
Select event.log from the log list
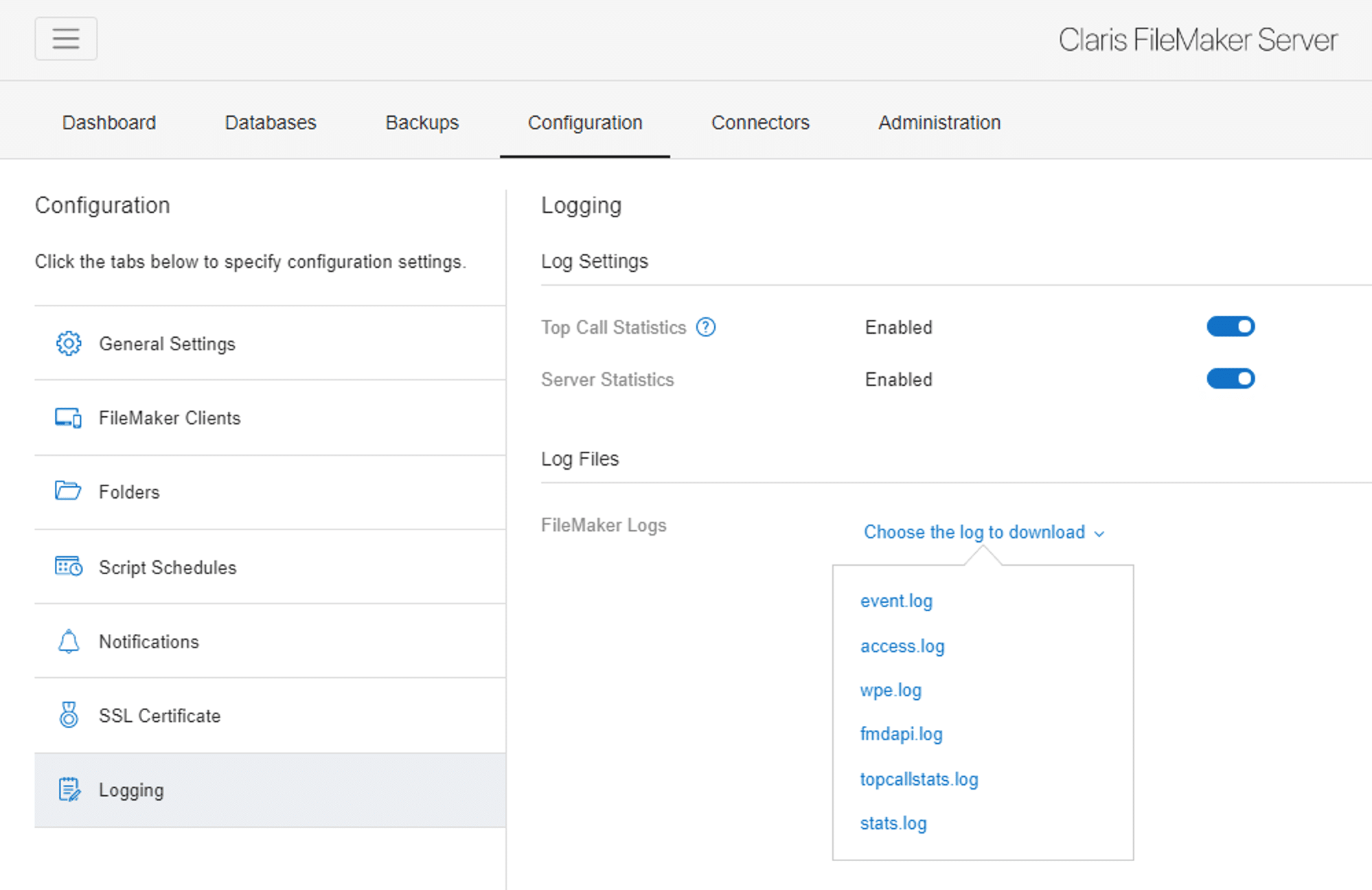click(x=896, y=601)
